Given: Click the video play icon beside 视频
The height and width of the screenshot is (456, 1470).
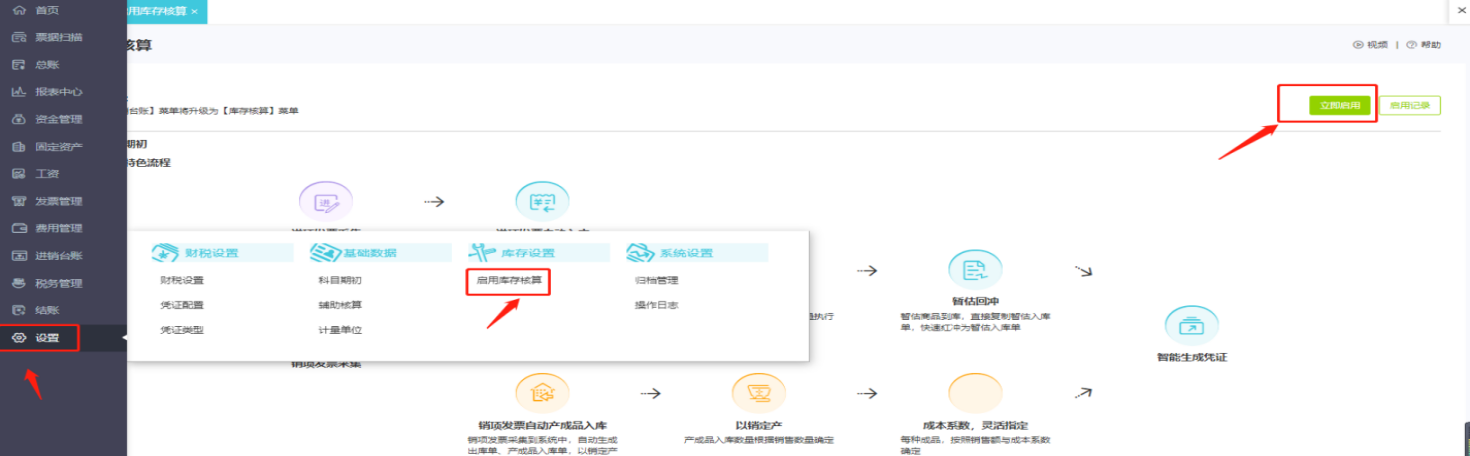Looking at the screenshot, I should pos(1358,45).
